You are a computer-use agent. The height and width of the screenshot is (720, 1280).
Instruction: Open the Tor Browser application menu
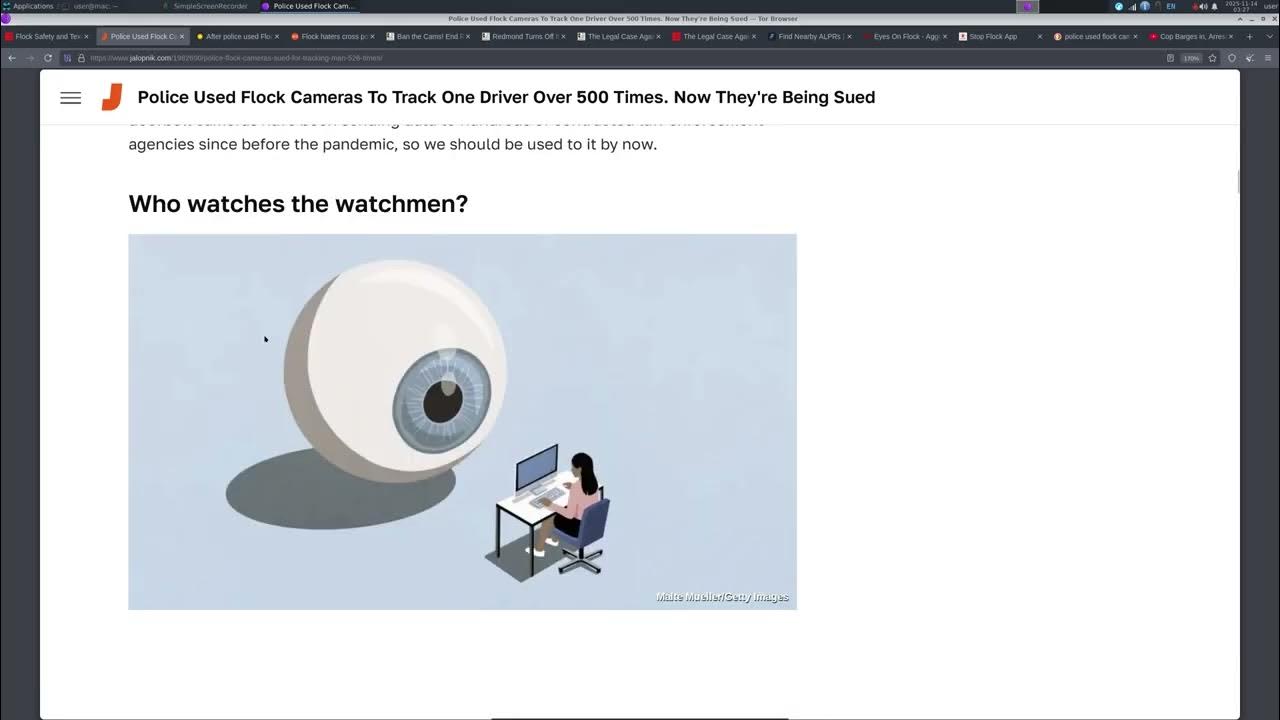click(1267, 58)
